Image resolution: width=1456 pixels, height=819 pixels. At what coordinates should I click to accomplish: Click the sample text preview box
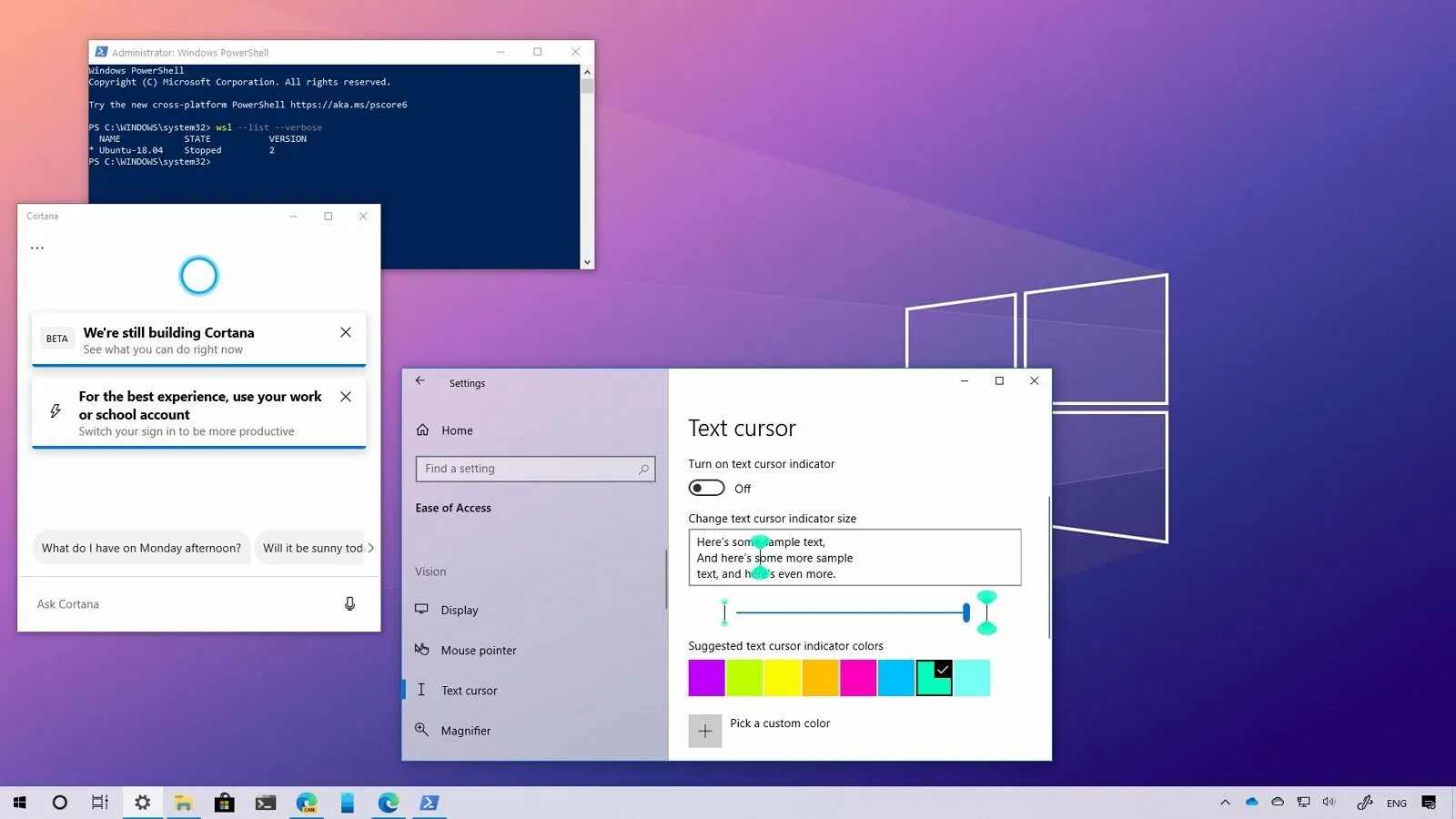click(x=854, y=557)
